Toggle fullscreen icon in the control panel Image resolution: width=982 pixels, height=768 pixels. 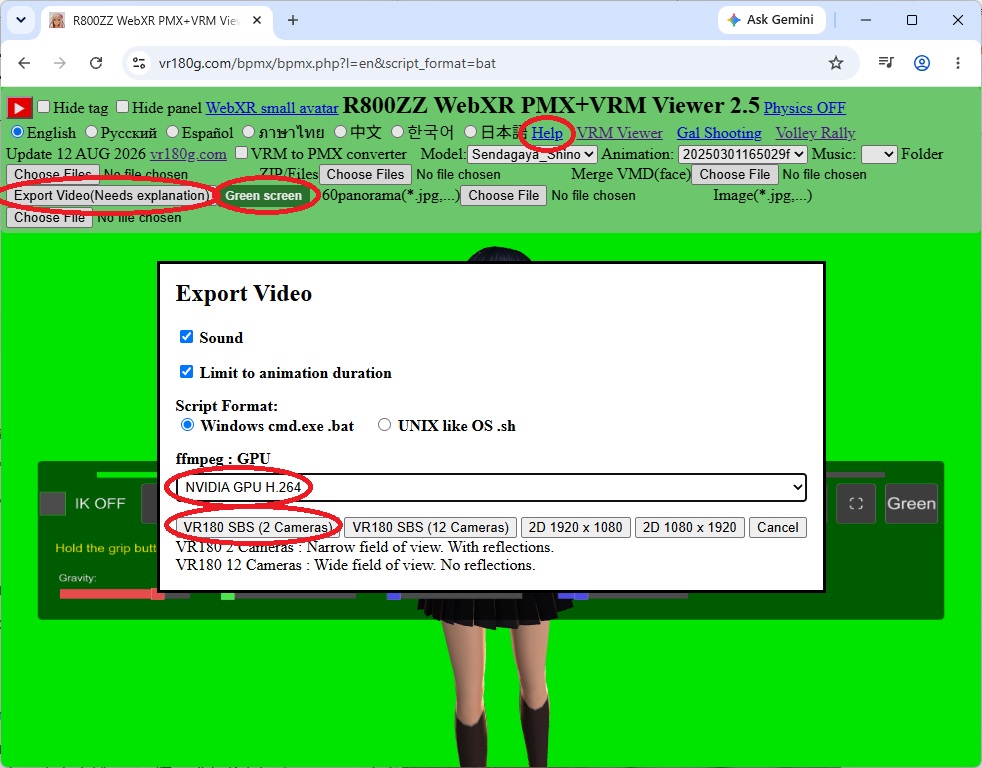pyautogui.click(x=856, y=503)
